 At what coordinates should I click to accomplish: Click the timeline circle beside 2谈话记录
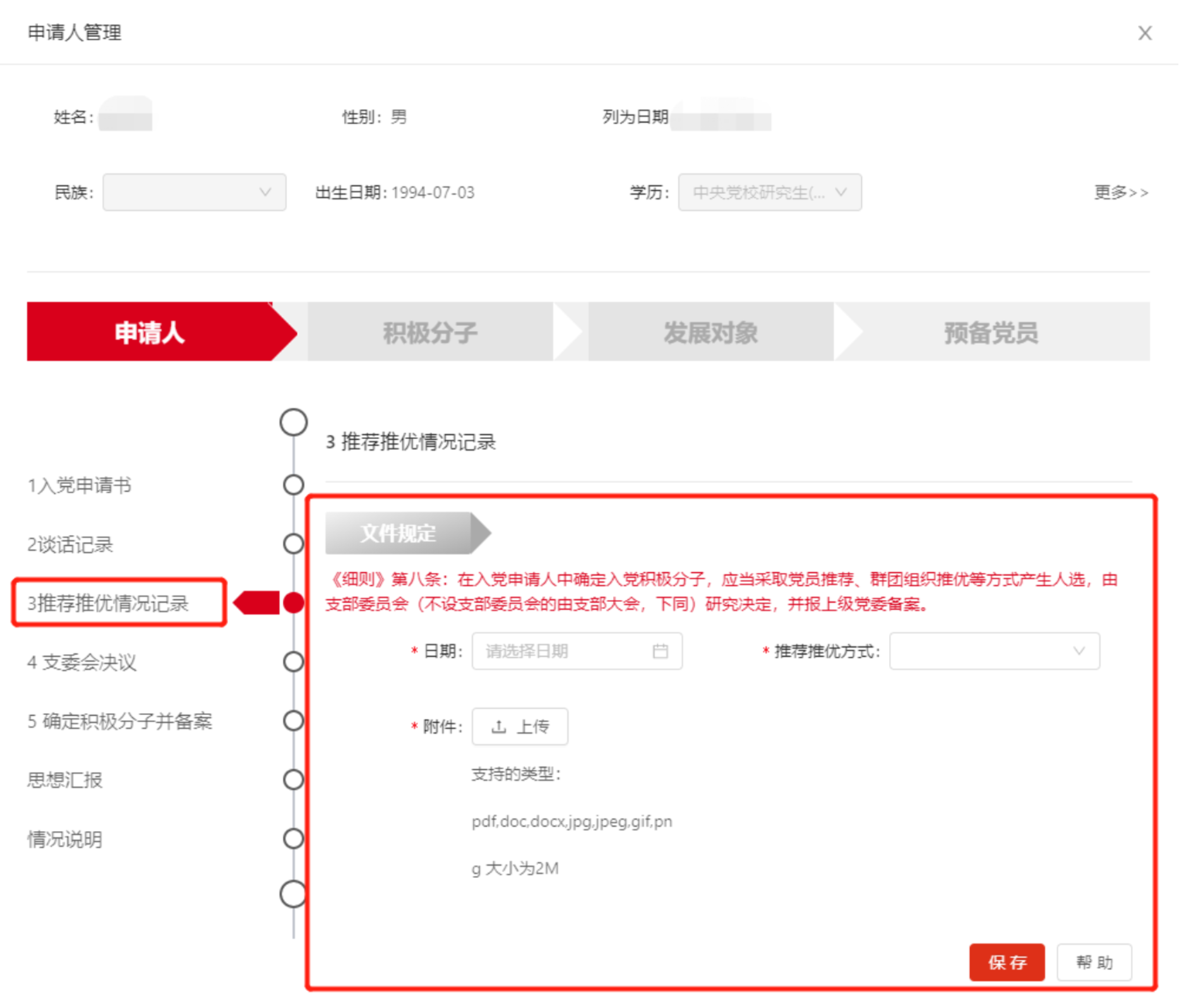pos(294,544)
